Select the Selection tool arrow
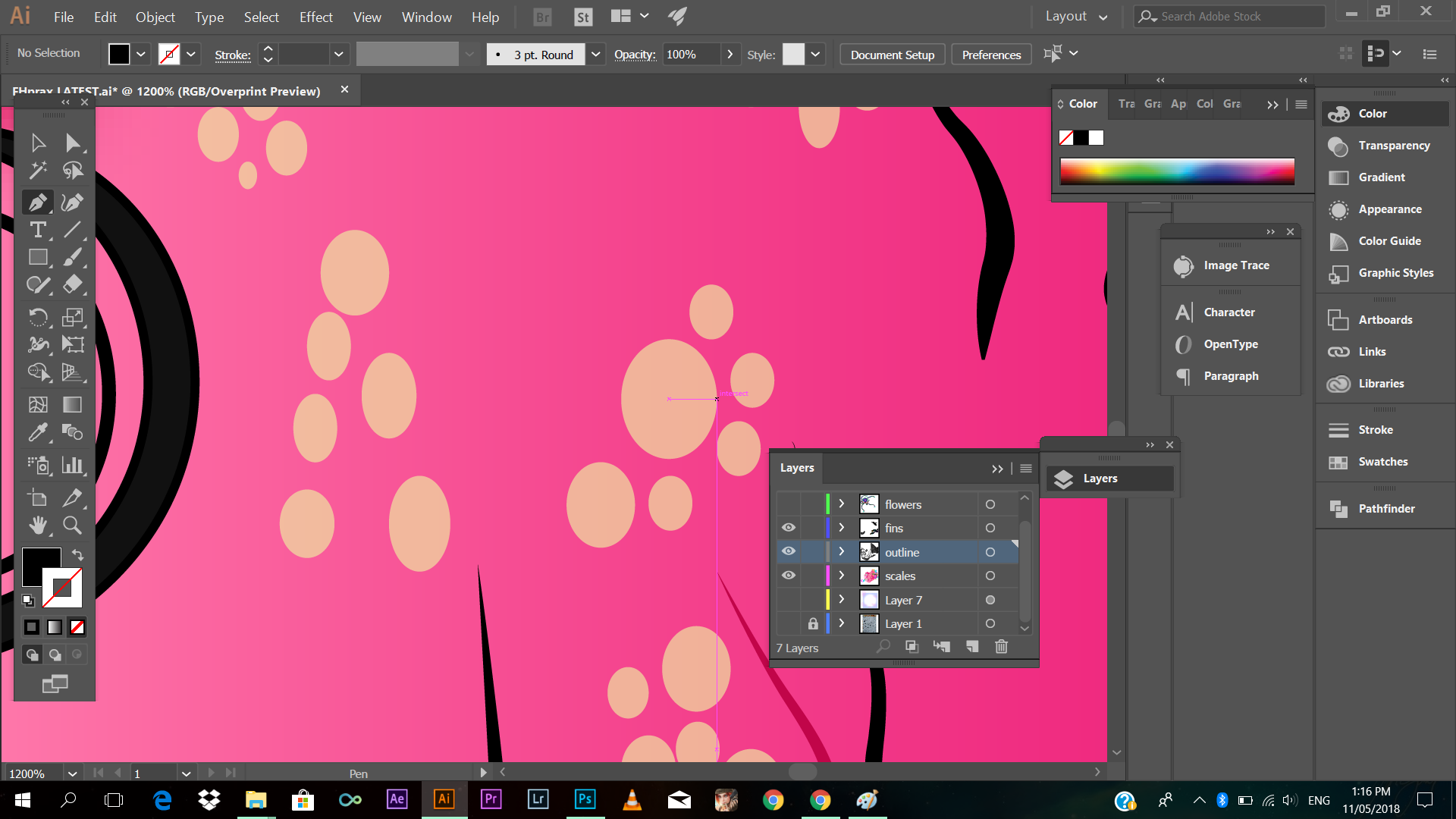Screen dimensions: 1456x819 point(38,143)
